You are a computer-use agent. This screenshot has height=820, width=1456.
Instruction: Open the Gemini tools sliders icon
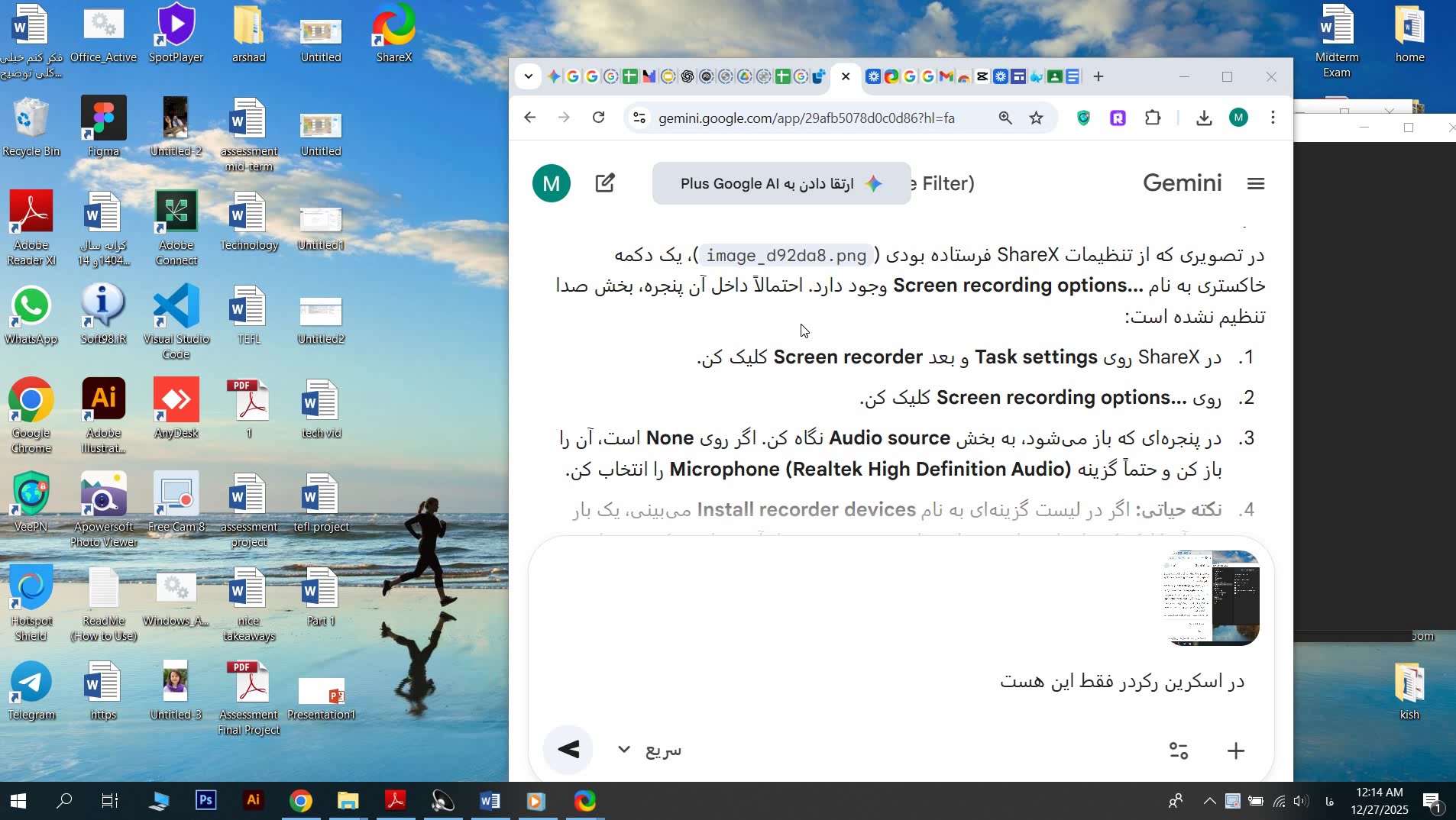tap(1179, 751)
